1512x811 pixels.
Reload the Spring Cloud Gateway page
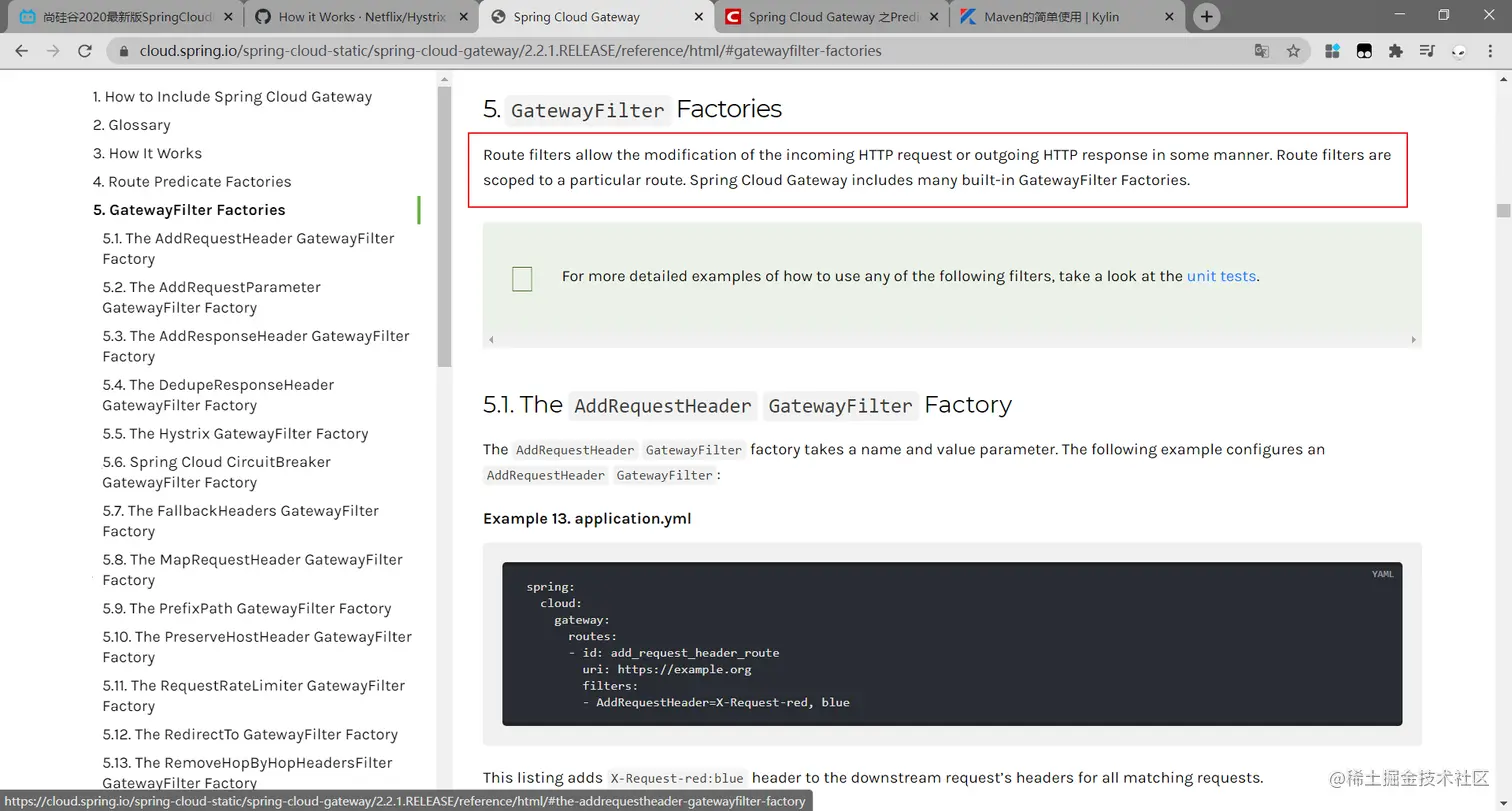[85, 51]
